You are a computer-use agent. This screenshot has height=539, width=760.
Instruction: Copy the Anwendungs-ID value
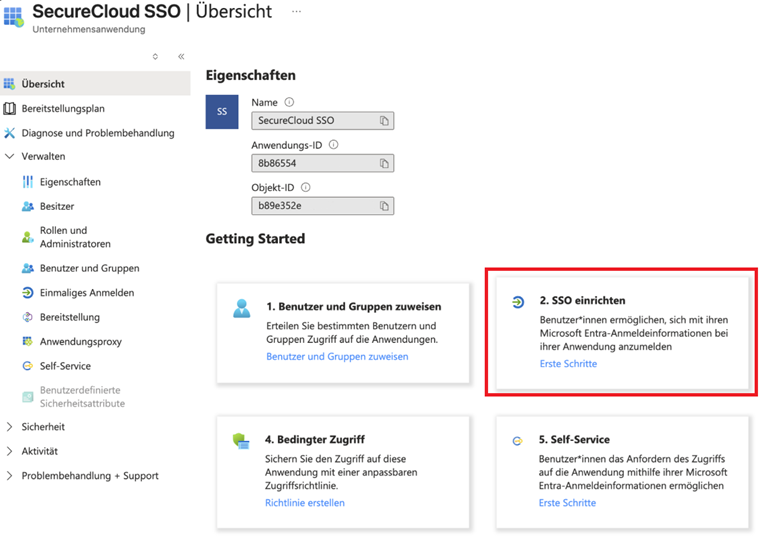pyautogui.click(x=384, y=163)
